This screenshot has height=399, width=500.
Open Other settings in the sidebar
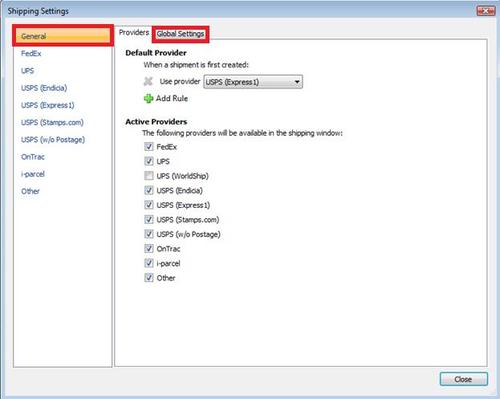pos(30,191)
